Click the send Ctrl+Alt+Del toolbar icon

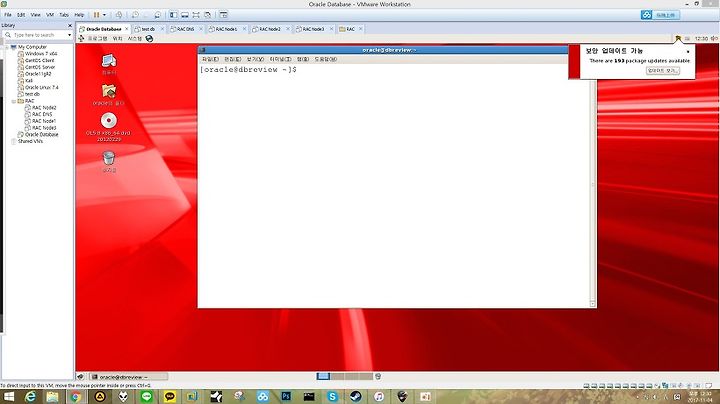[x=119, y=15]
